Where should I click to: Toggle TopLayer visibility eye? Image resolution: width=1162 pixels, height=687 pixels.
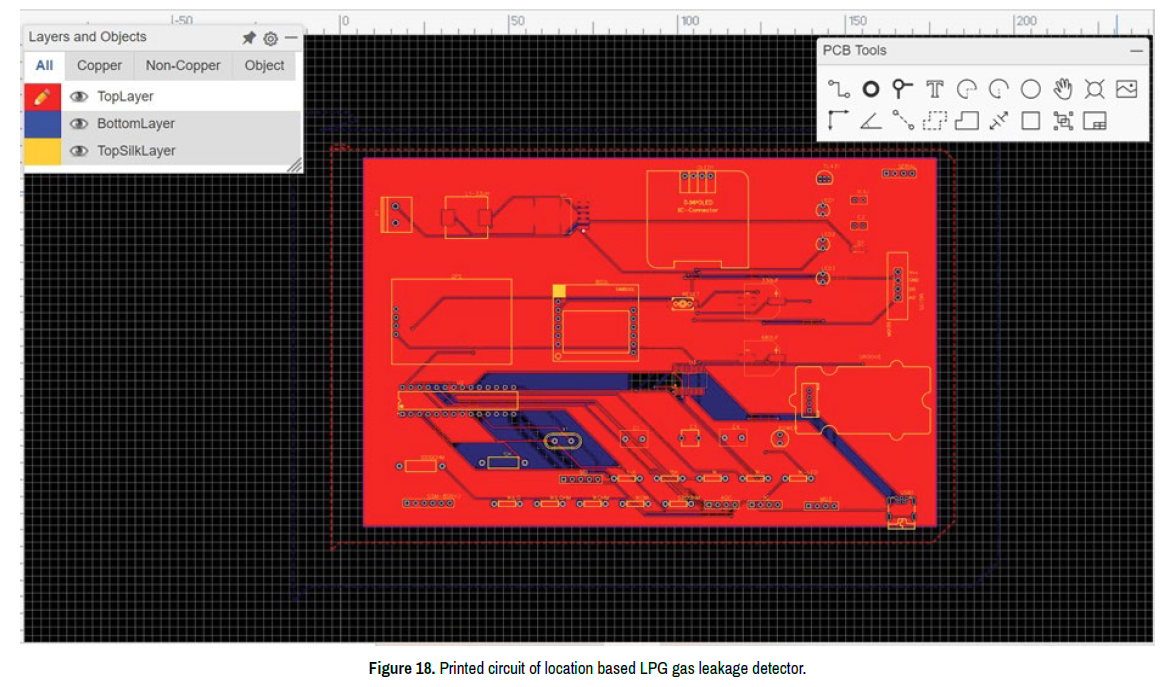tap(79, 97)
